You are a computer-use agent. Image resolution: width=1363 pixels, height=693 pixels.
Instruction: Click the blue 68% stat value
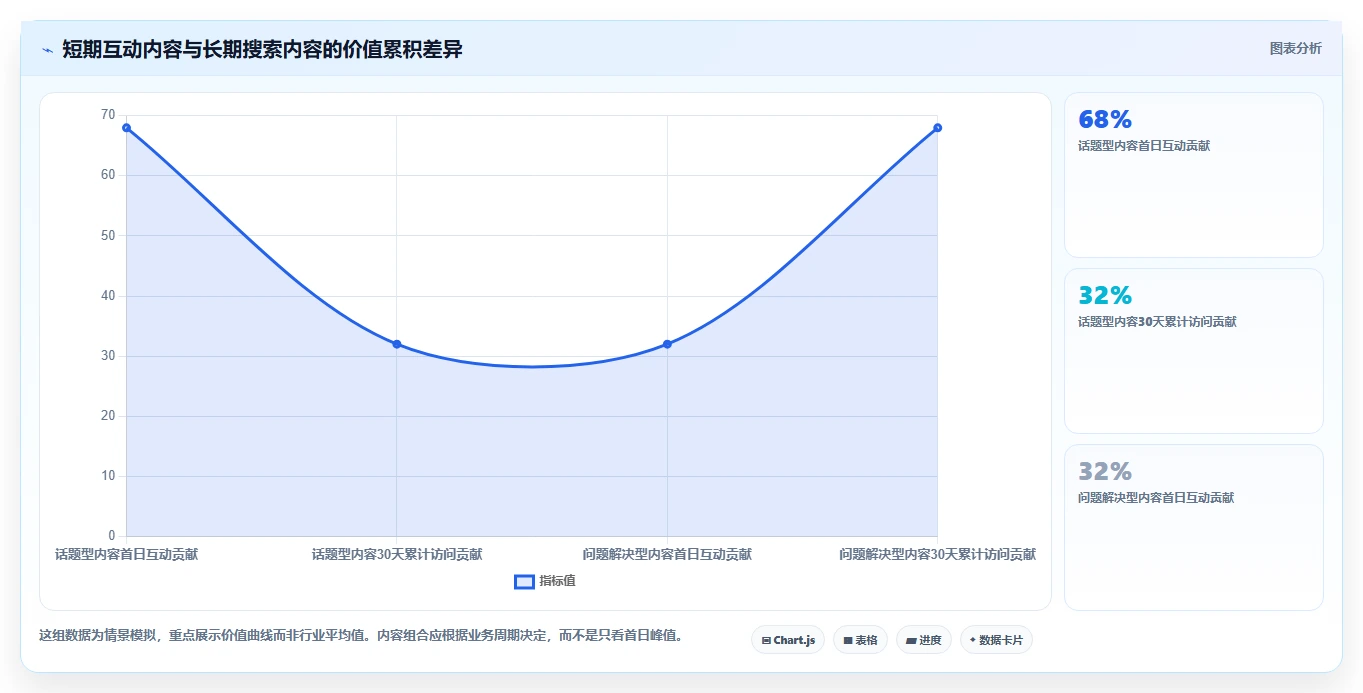click(1105, 120)
